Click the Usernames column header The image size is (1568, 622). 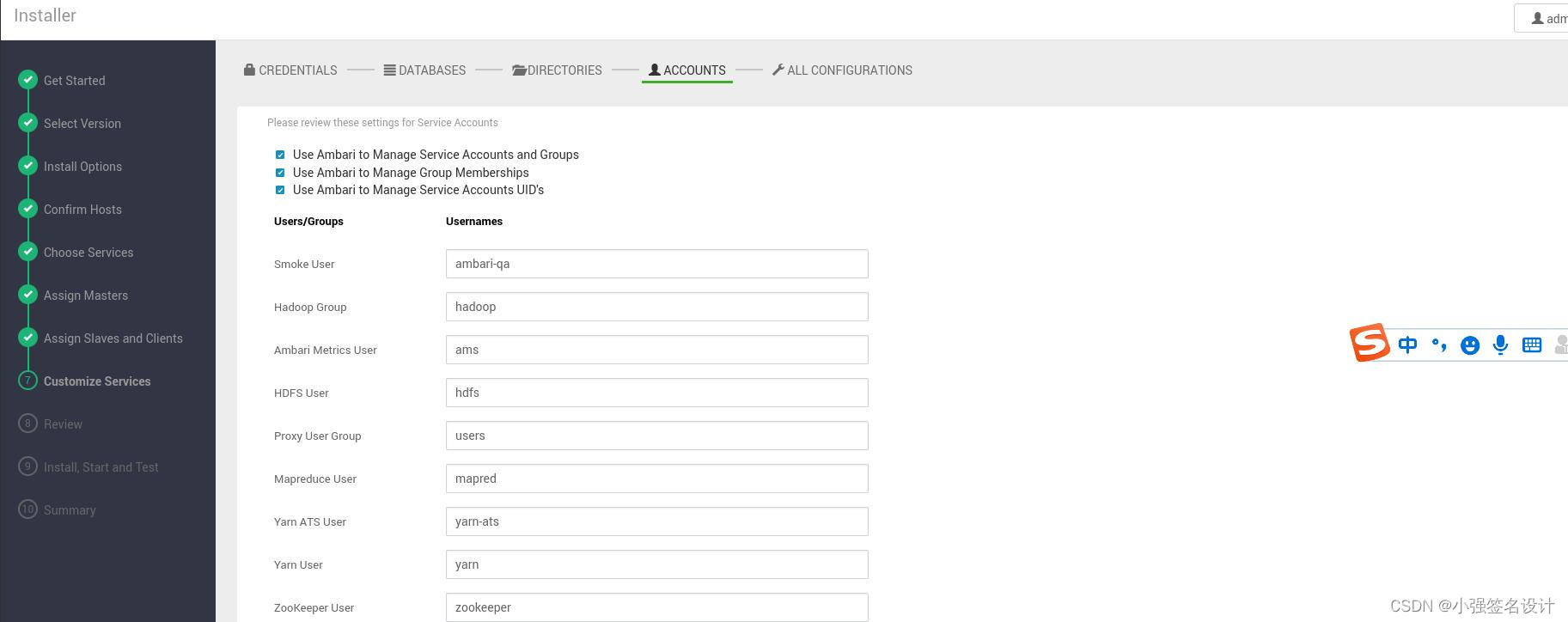[x=474, y=222]
